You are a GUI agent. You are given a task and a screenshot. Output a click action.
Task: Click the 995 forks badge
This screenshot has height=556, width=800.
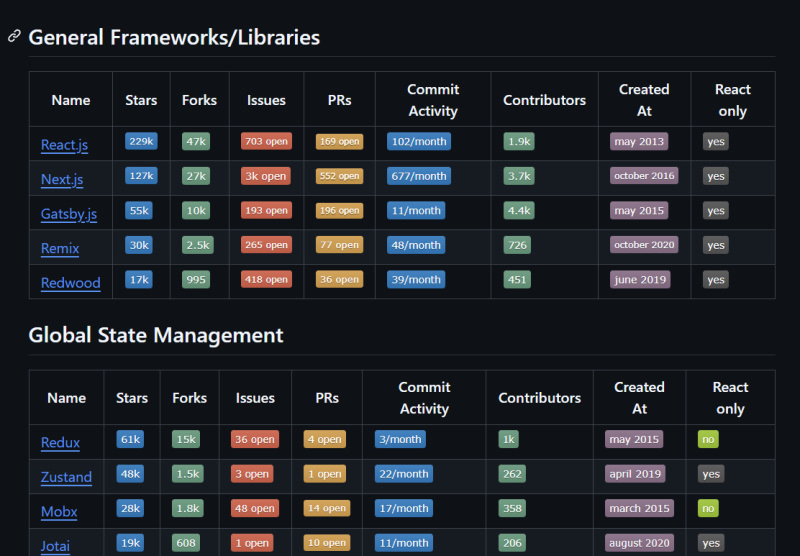coord(196,280)
